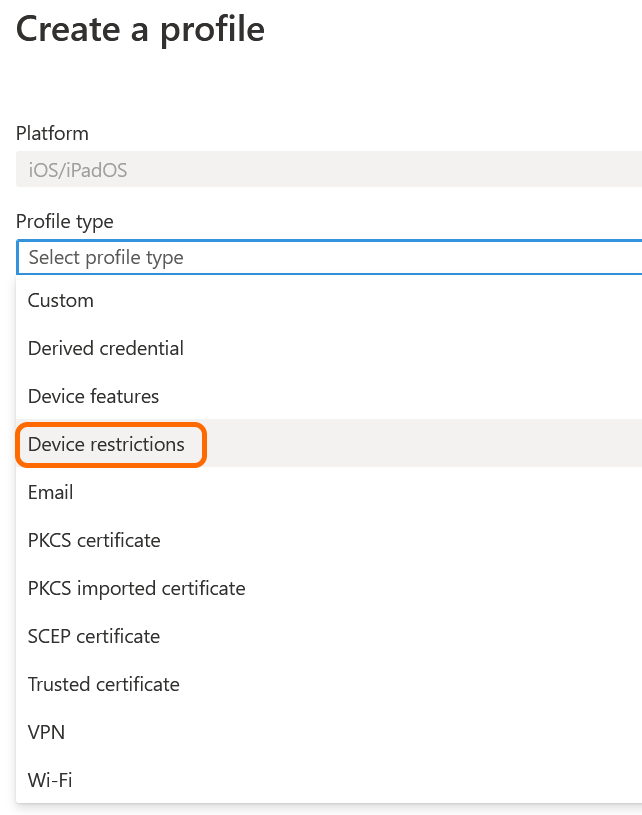
Task: Select Custom profile type
Action: point(61,300)
